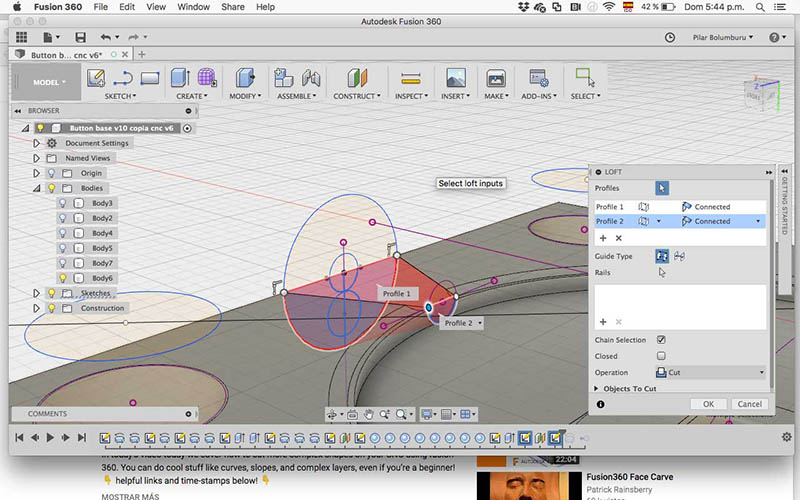Image resolution: width=800 pixels, height=500 pixels.
Task: Select the Joint assemble icon
Action: [311, 78]
